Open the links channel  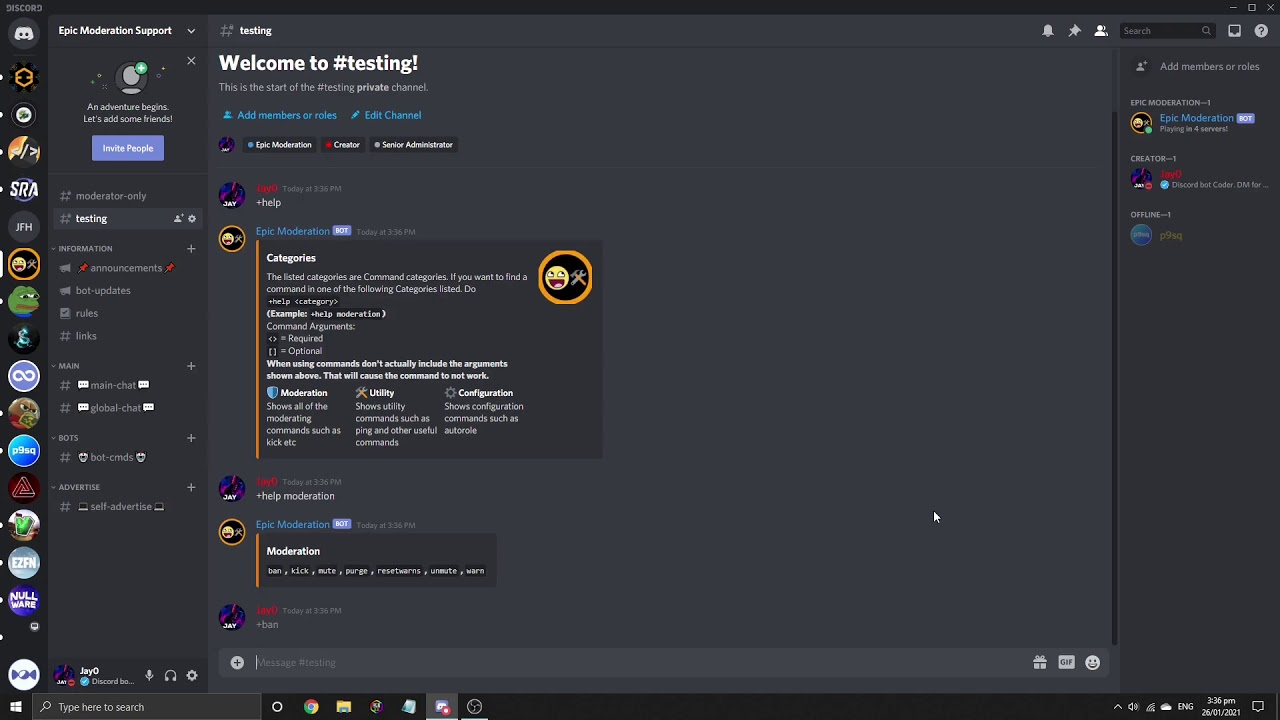tap(128, 336)
